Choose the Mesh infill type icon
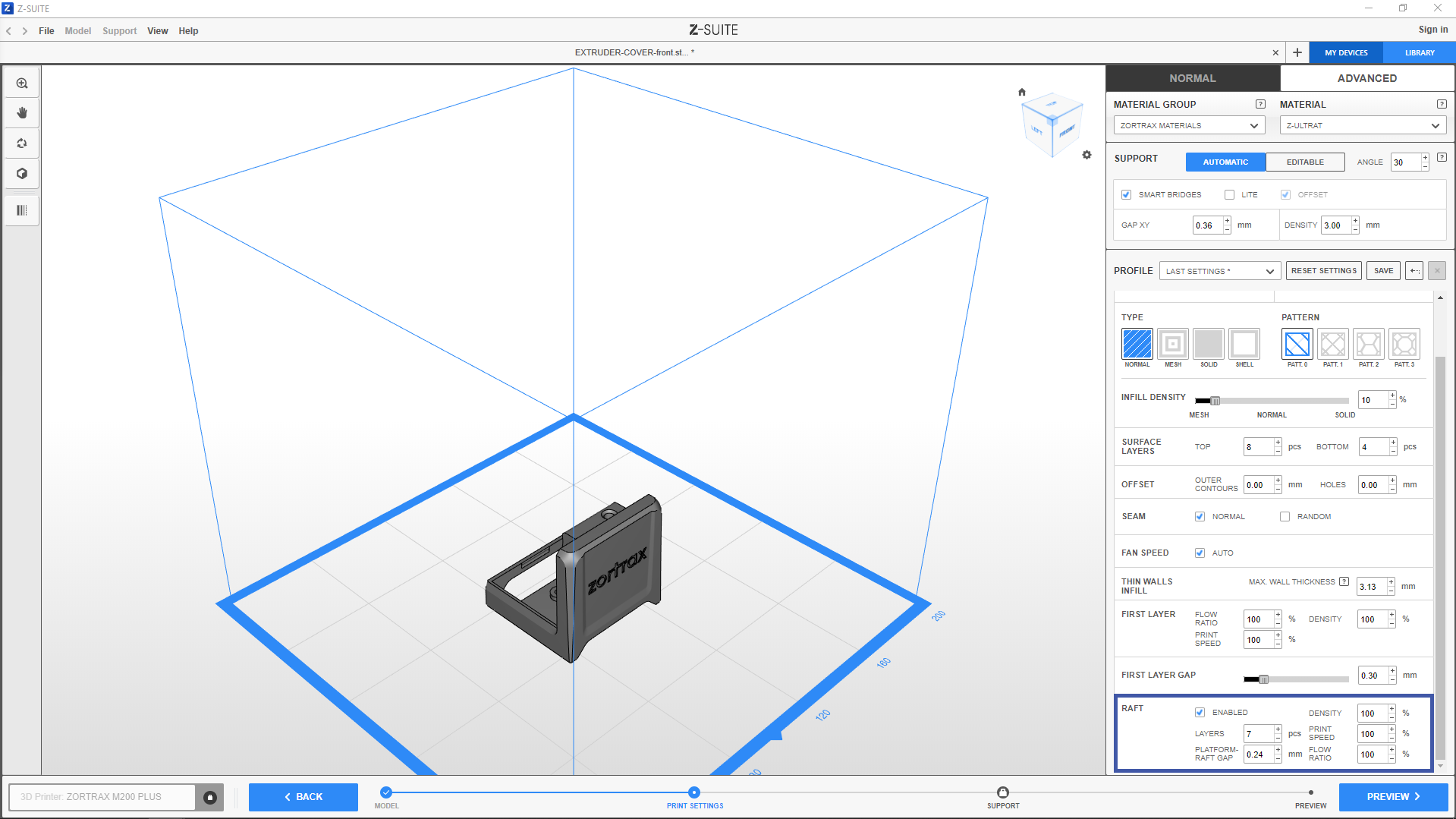The height and width of the screenshot is (819, 1456). (1172, 345)
